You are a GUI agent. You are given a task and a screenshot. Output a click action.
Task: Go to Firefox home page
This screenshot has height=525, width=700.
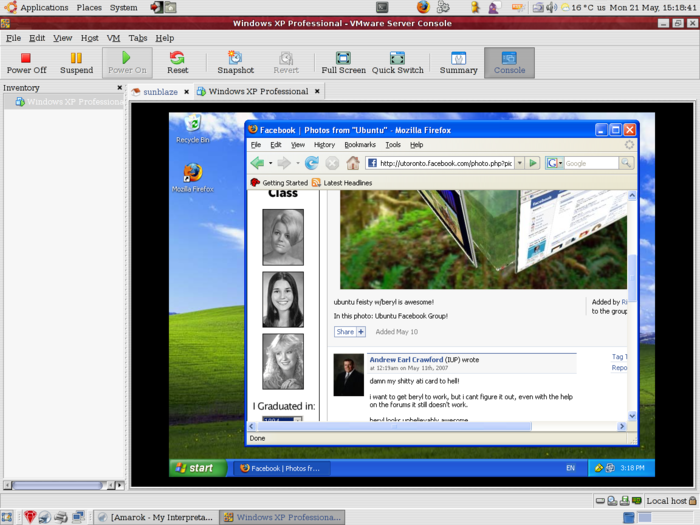(353, 163)
